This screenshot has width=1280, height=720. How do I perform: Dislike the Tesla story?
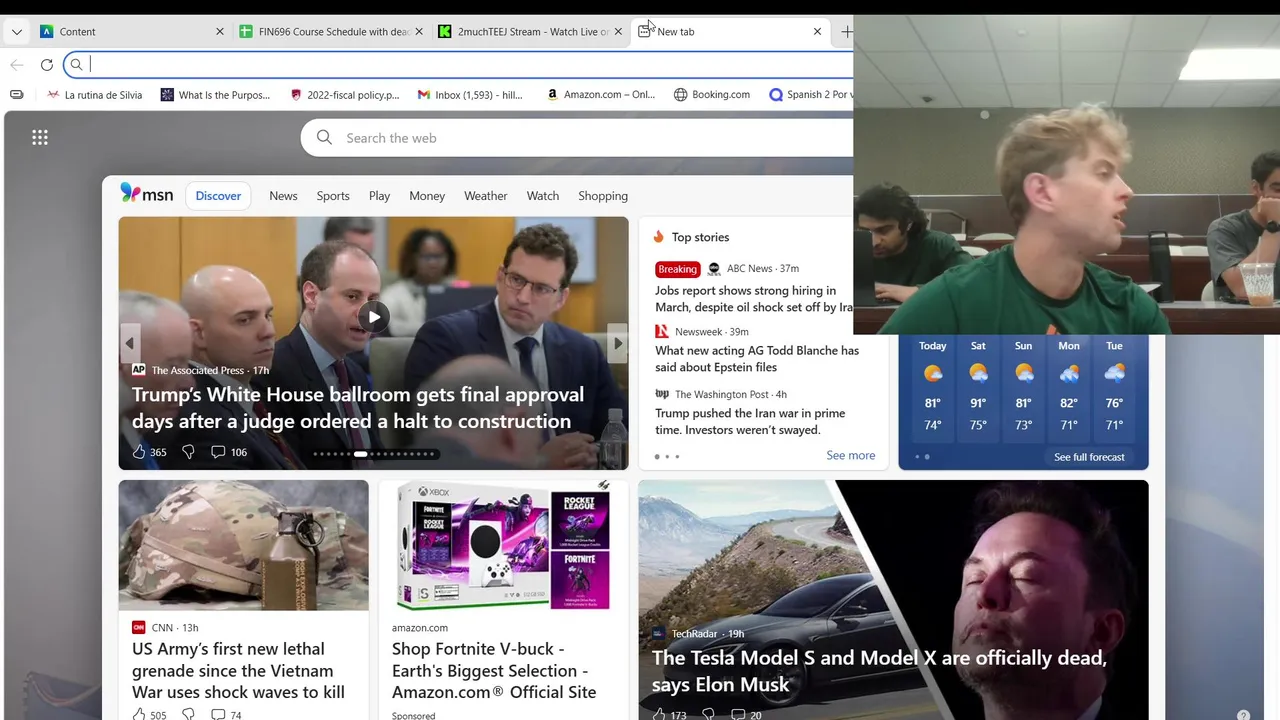[708, 715]
